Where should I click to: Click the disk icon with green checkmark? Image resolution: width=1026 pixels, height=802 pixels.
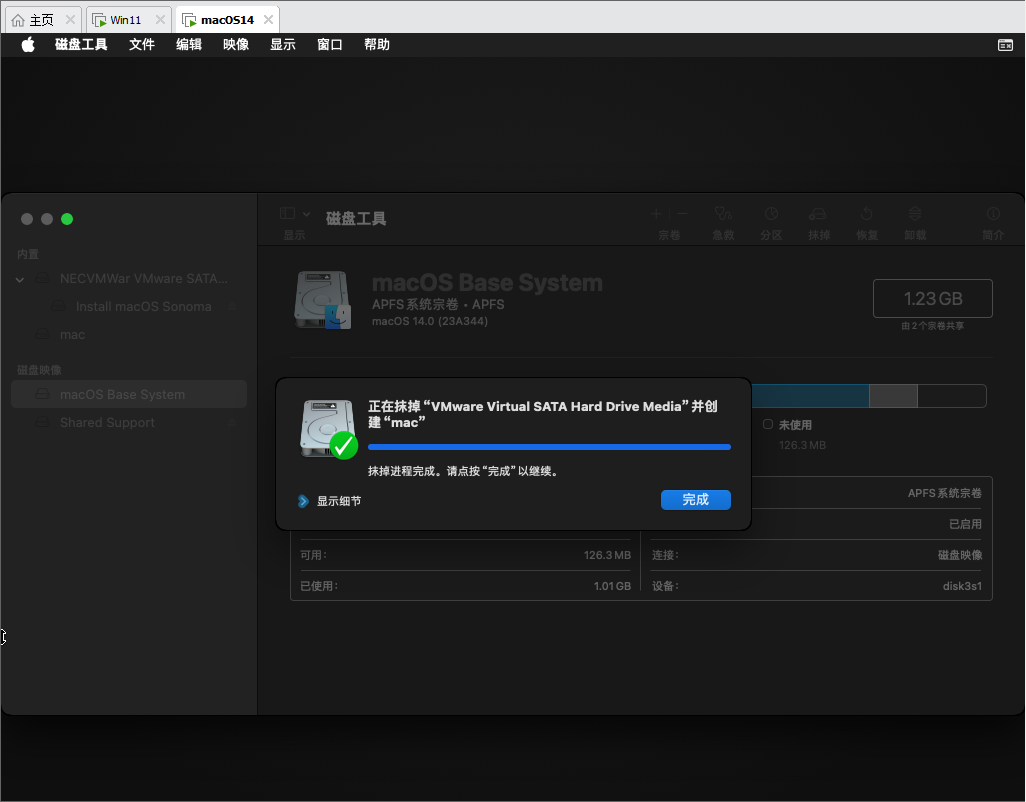point(328,429)
